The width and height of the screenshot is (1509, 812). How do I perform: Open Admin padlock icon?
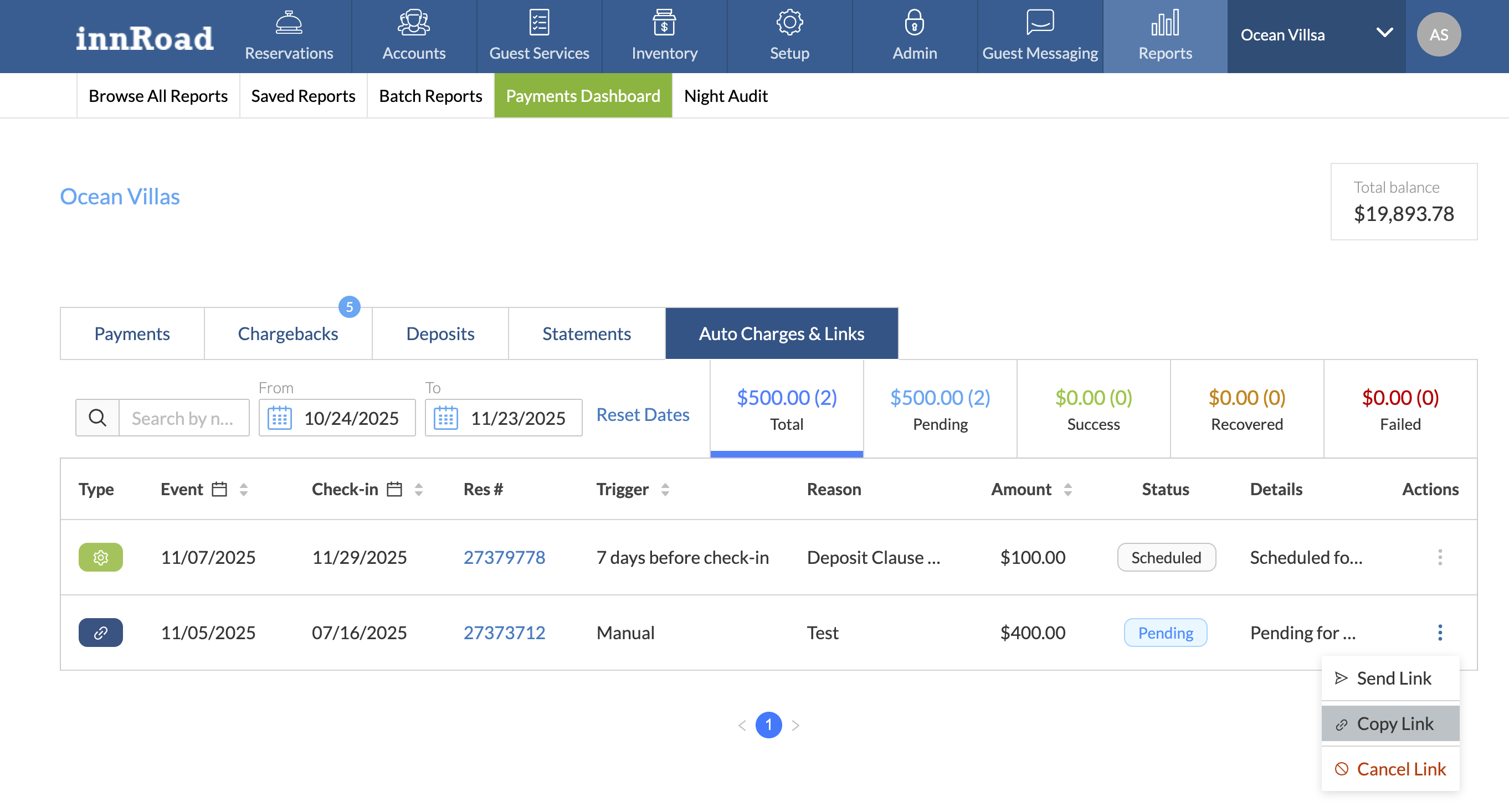point(914,23)
